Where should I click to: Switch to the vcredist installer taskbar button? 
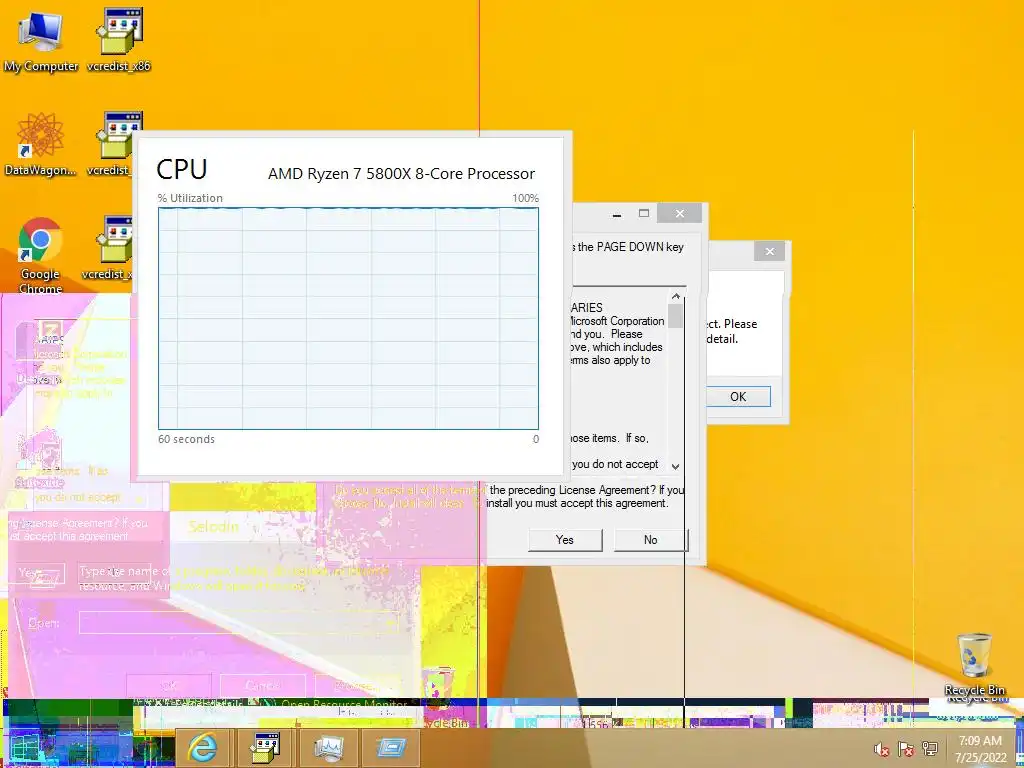click(265, 747)
